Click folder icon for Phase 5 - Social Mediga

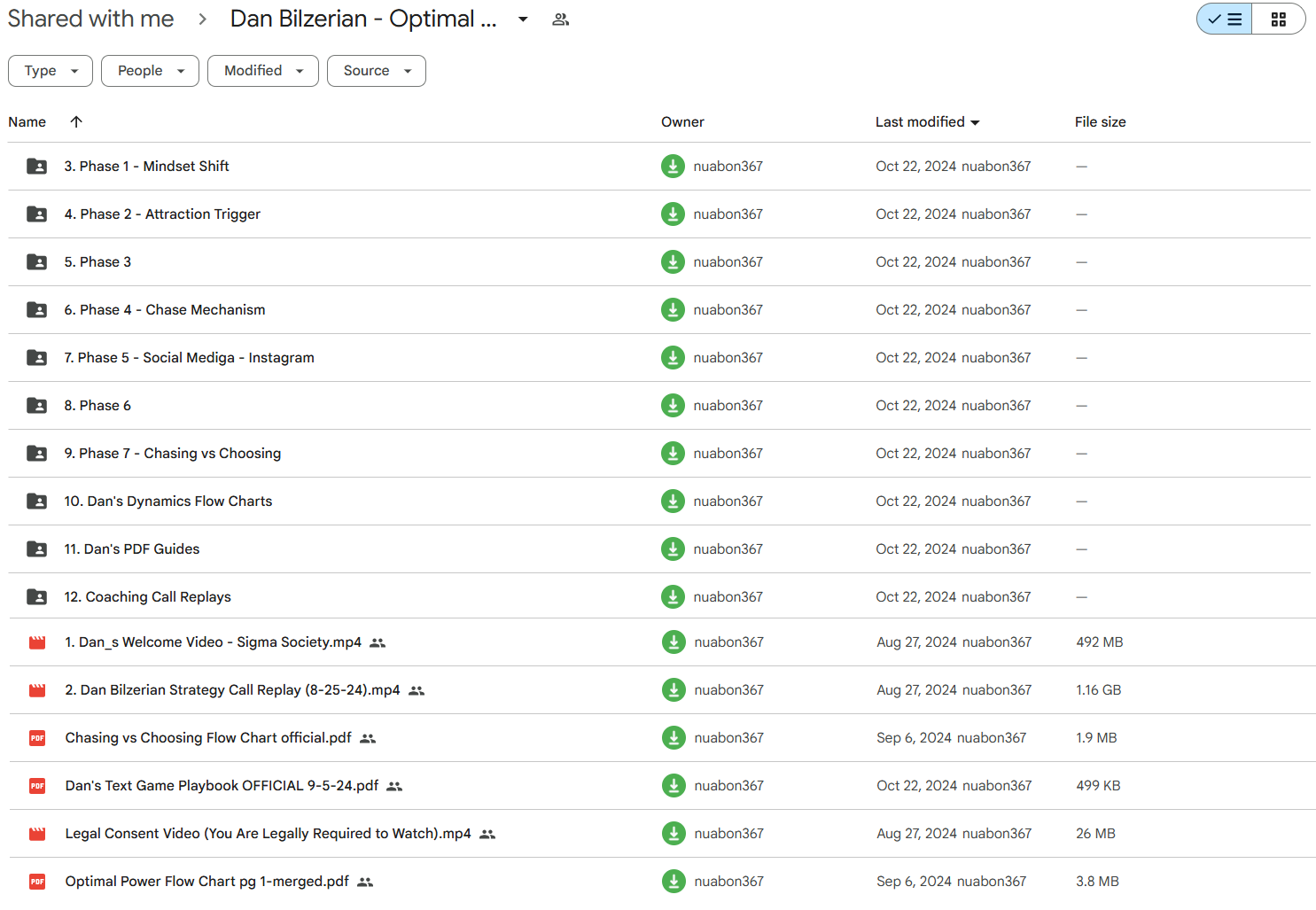37,357
